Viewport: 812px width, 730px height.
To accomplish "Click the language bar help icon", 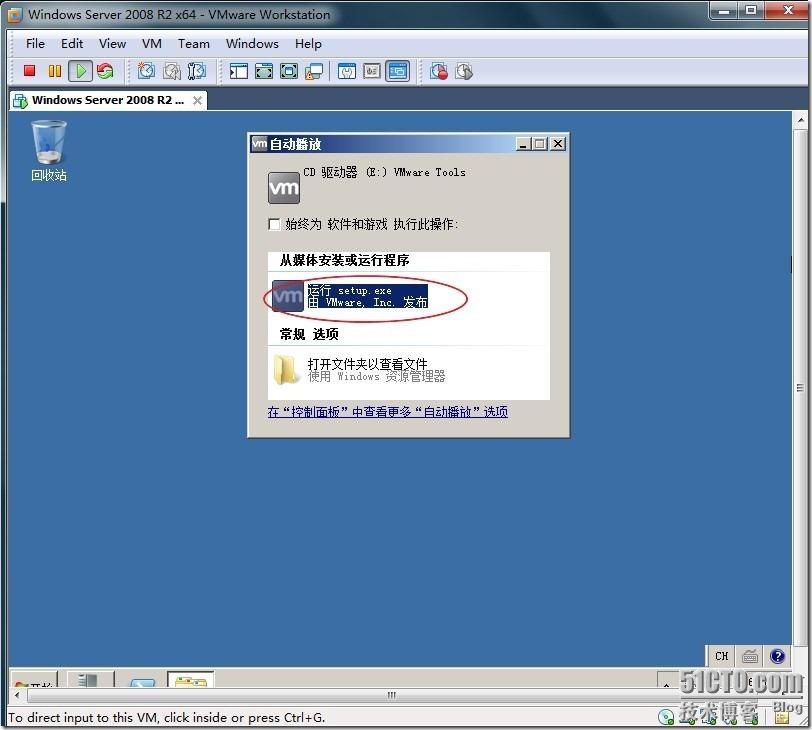I will coord(777,656).
